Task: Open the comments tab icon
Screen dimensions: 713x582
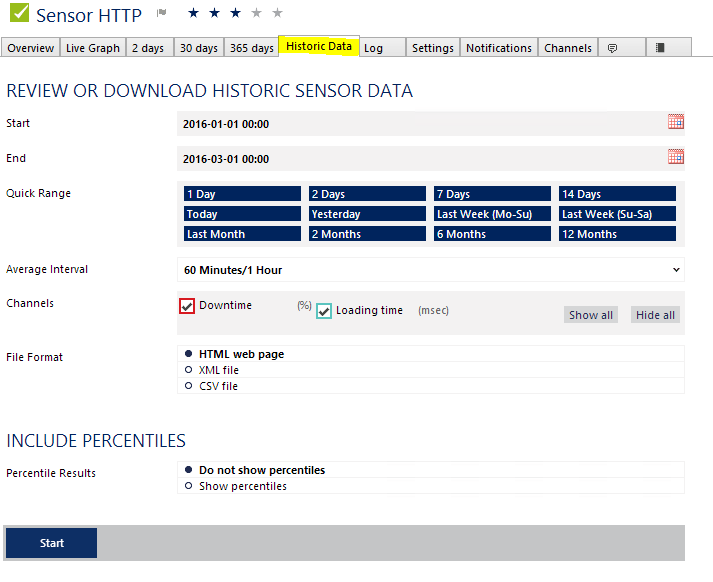Action: click(612, 48)
